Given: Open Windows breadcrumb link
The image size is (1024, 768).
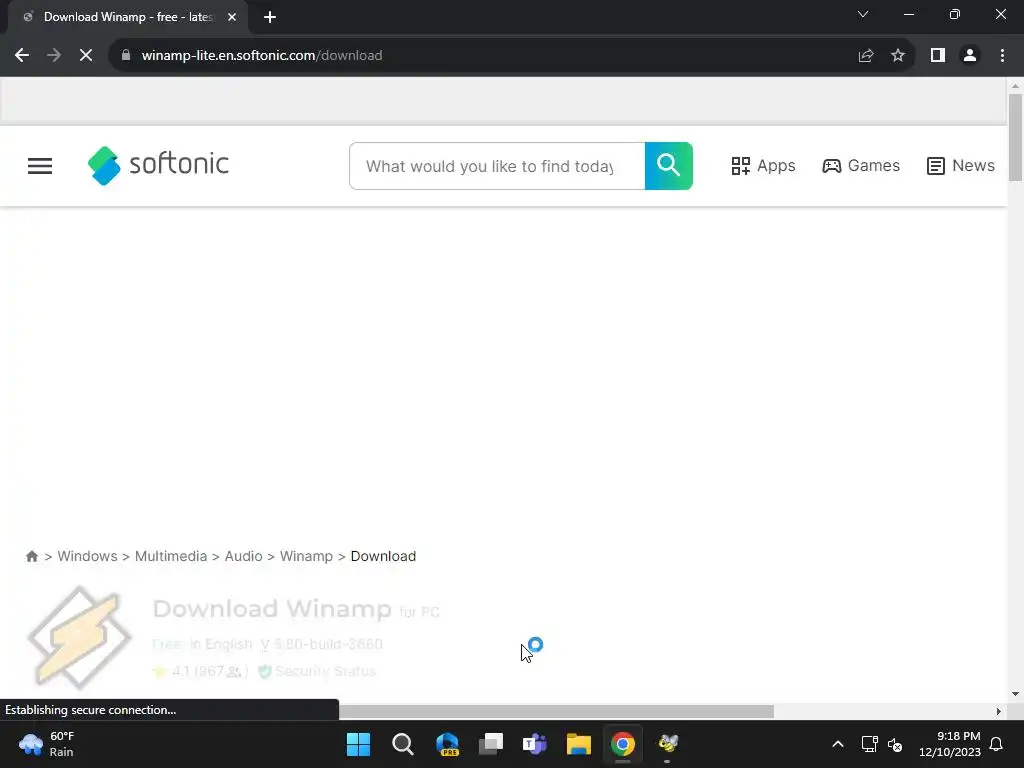Looking at the screenshot, I should click(88, 556).
